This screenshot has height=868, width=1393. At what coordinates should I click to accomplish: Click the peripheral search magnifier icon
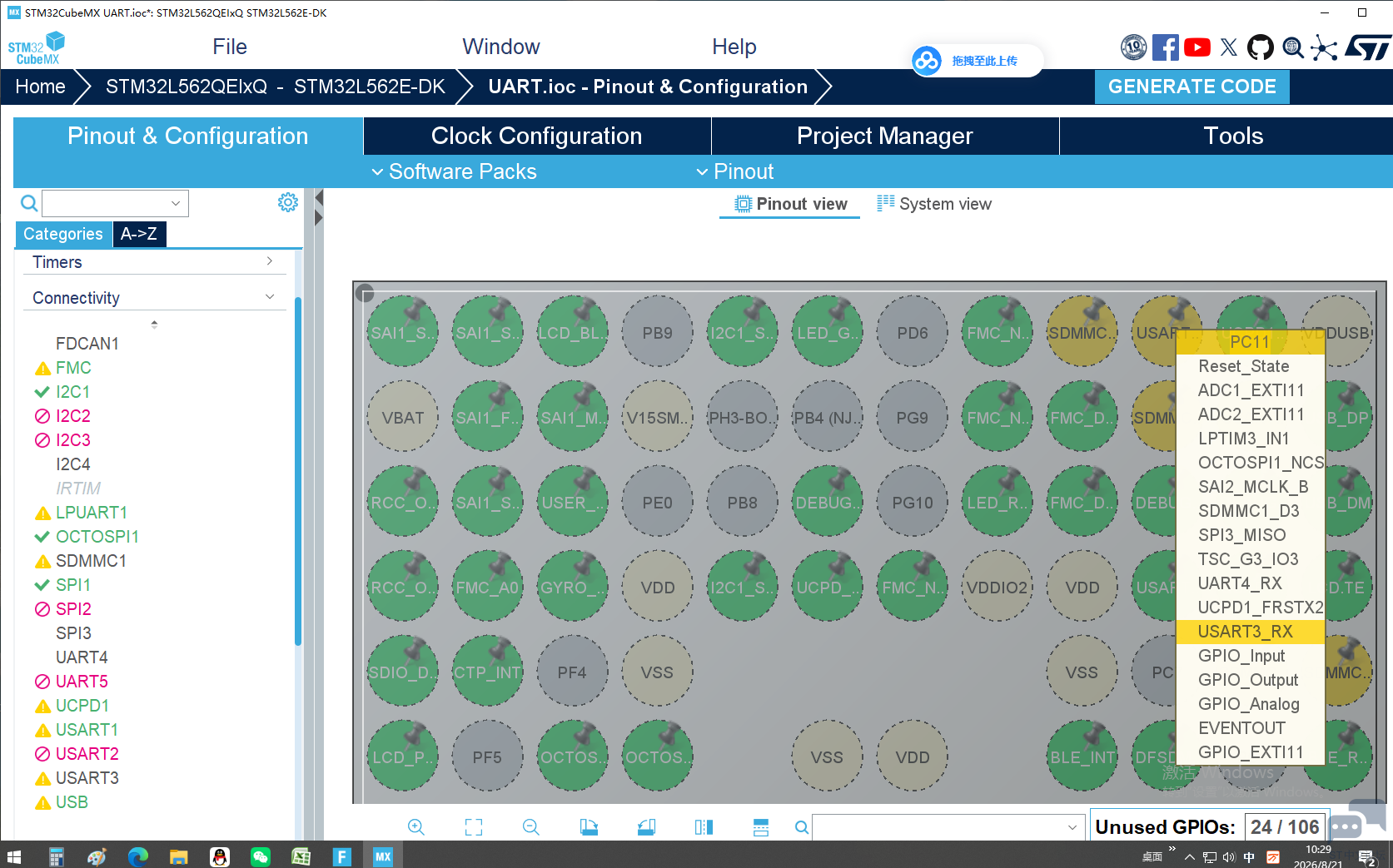[28, 203]
